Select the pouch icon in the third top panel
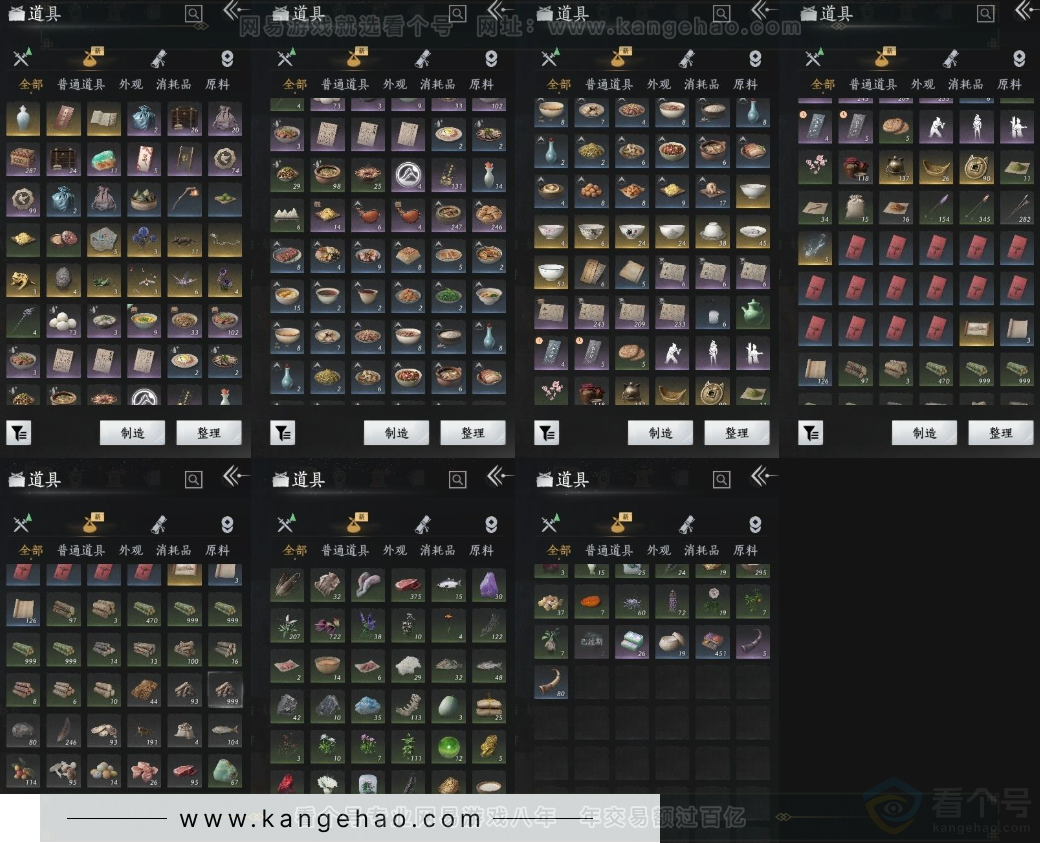The width and height of the screenshot is (1040, 843). pos(620,58)
